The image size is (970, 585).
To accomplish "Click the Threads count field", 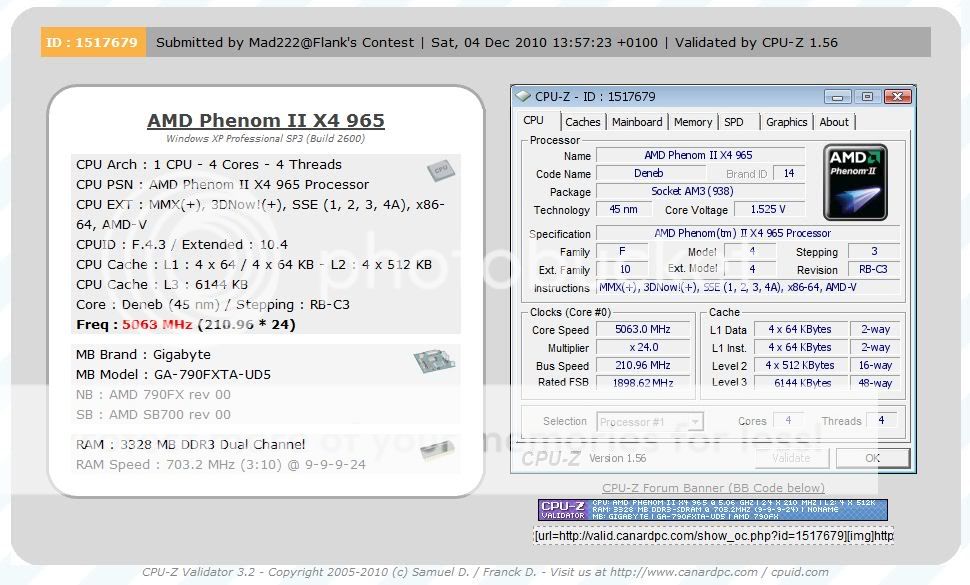I will [x=882, y=421].
